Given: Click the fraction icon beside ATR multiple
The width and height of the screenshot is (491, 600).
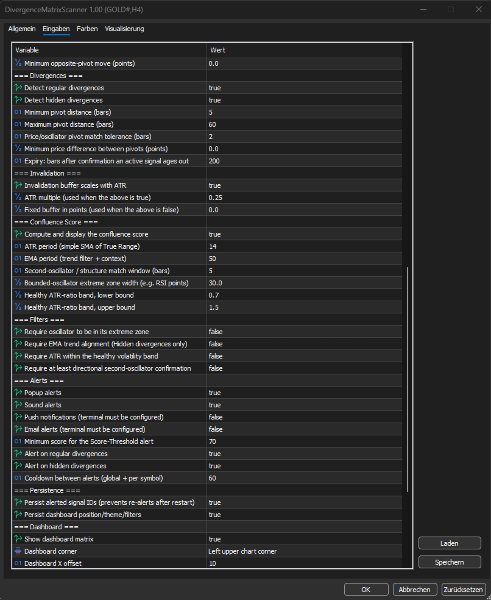Looking at the screenshot, I should pyautogui.click(x=18, y=197).
